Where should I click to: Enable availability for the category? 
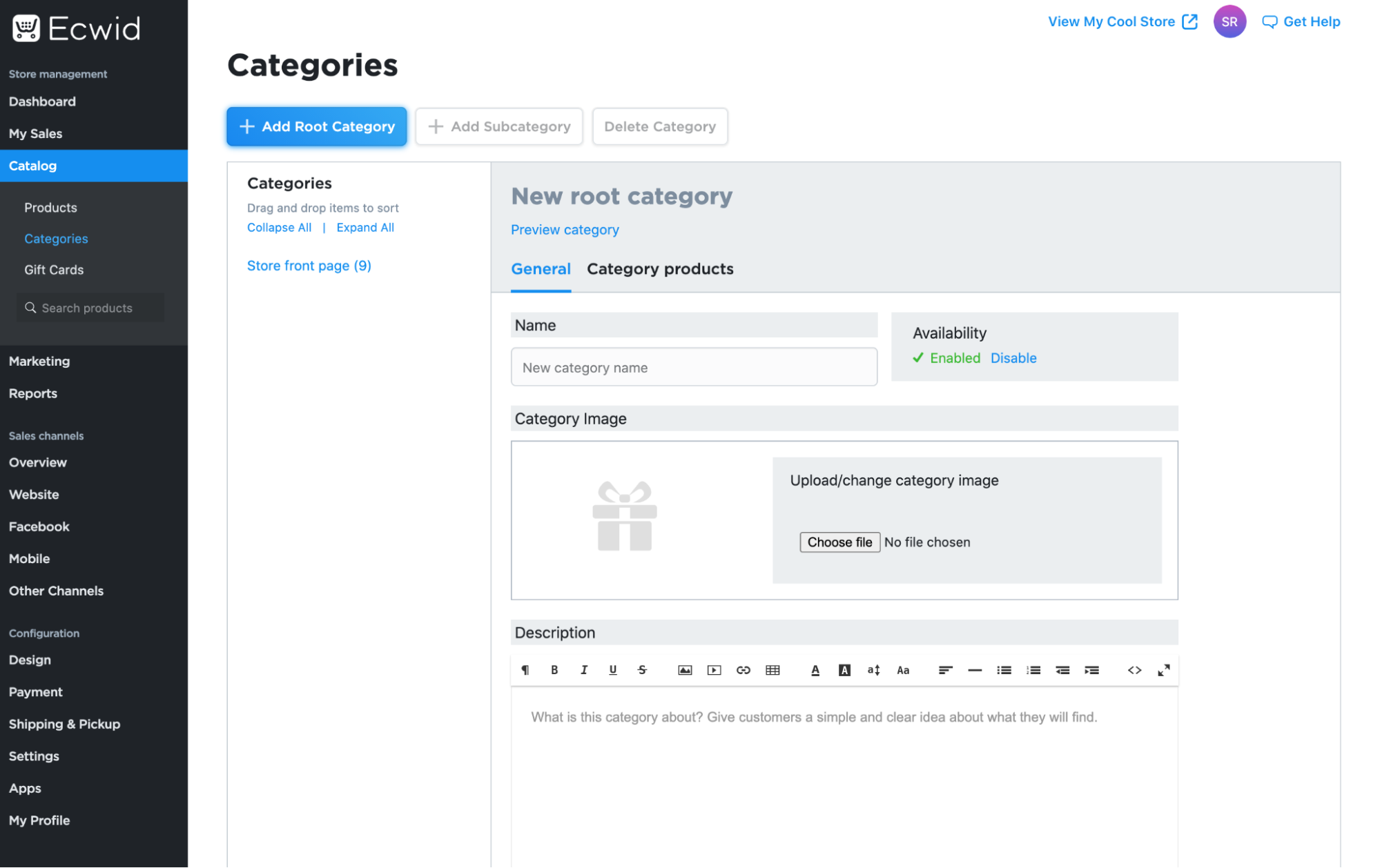click(x=955, y=358)
